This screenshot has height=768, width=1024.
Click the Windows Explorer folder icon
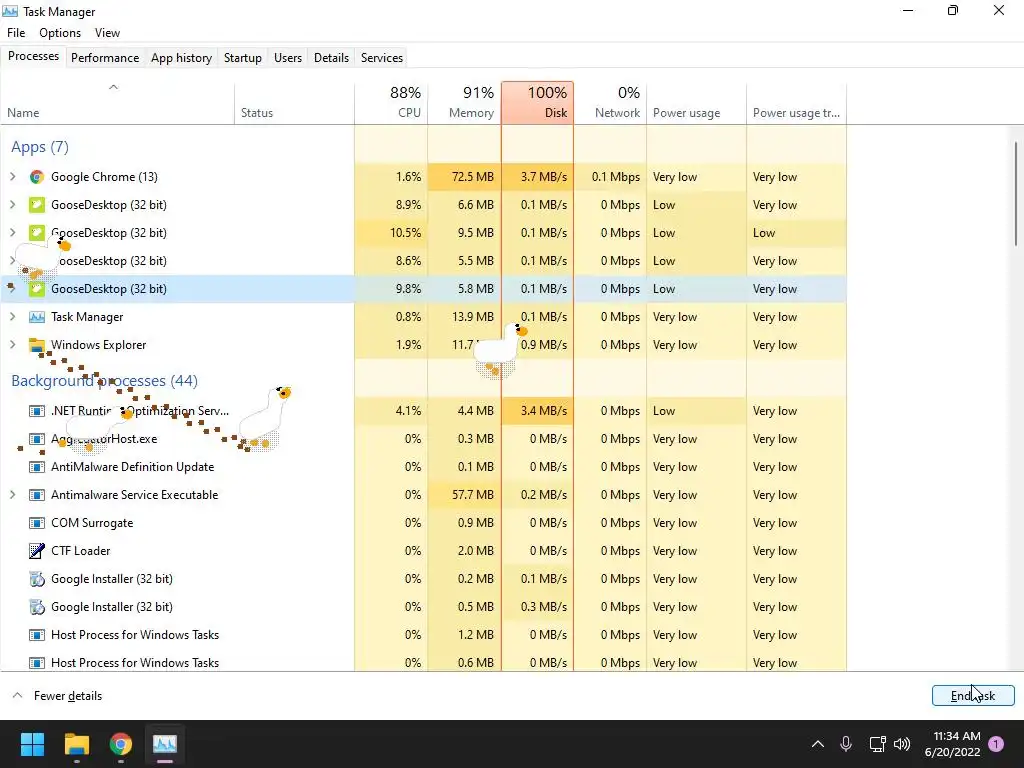[37, 345]
